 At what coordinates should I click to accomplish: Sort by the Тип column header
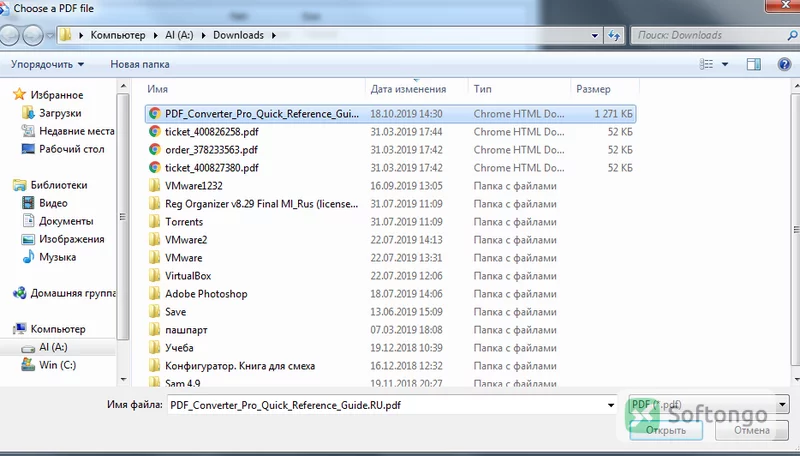(x=483, y=89)
